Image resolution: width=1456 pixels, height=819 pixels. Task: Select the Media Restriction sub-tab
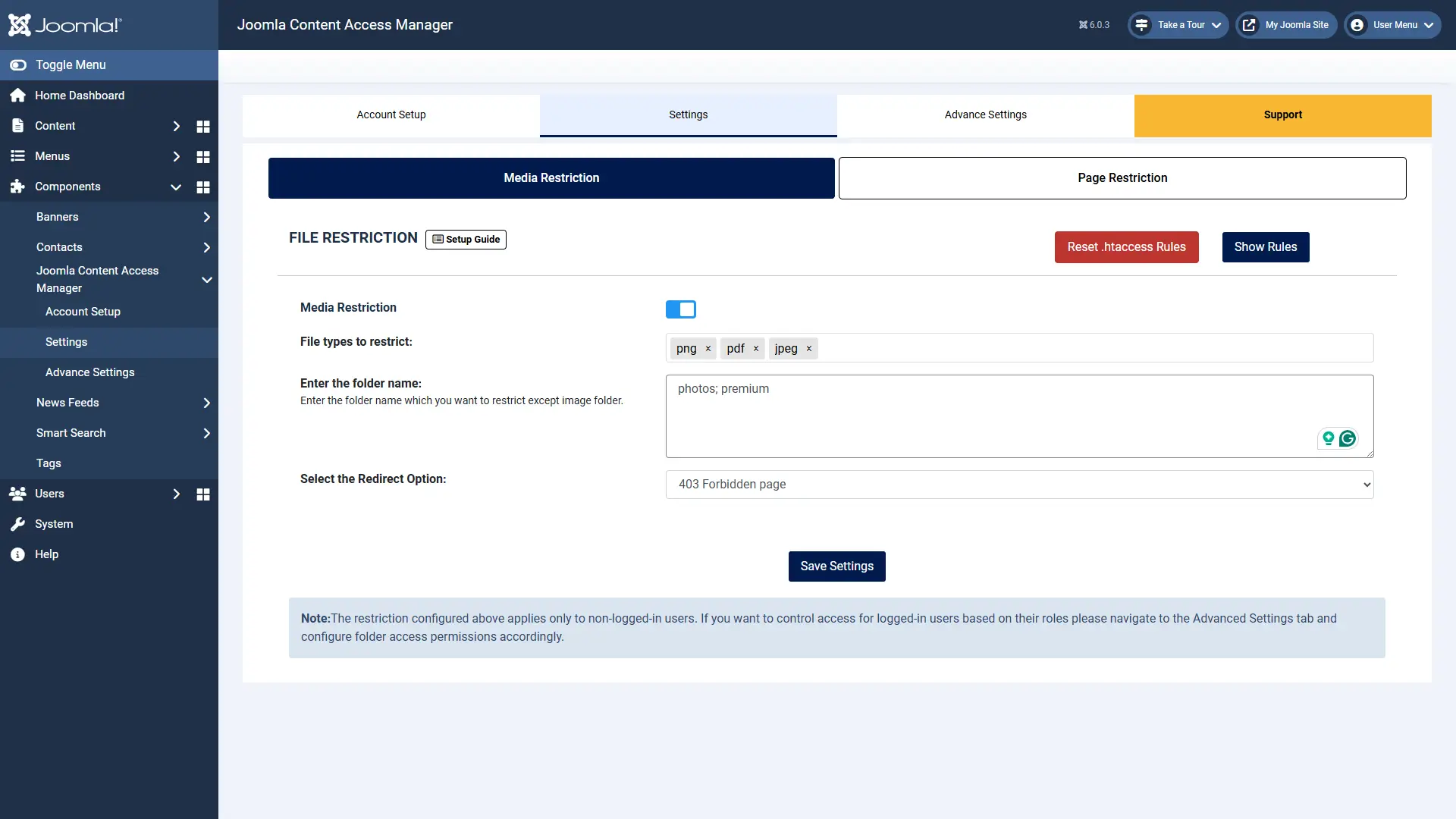tap(551, 178)
